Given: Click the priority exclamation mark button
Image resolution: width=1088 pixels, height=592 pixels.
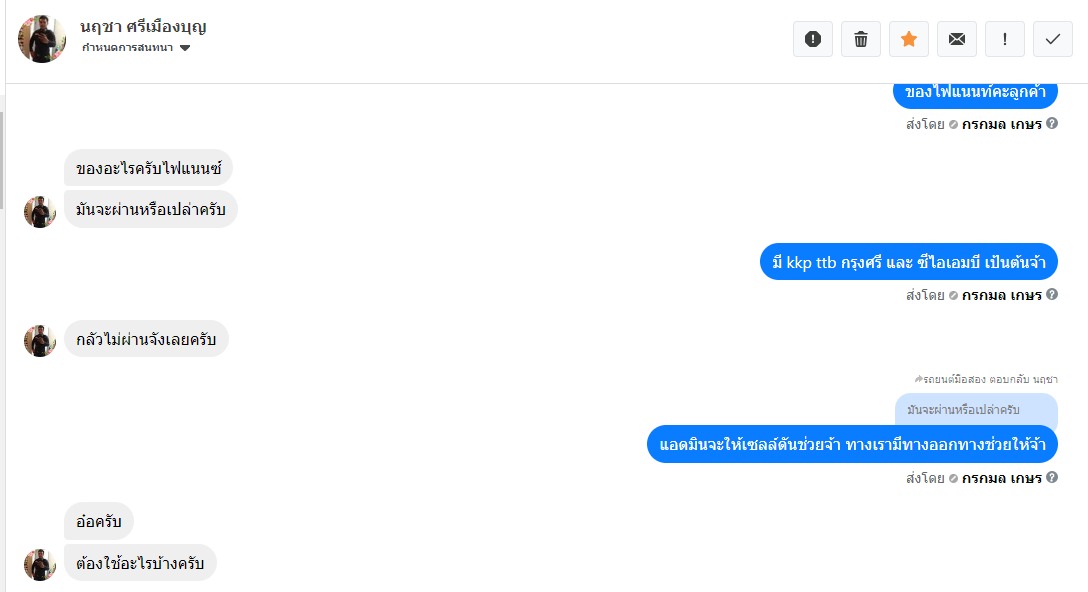Looking at the screenshot, I should click(1005, 39).
